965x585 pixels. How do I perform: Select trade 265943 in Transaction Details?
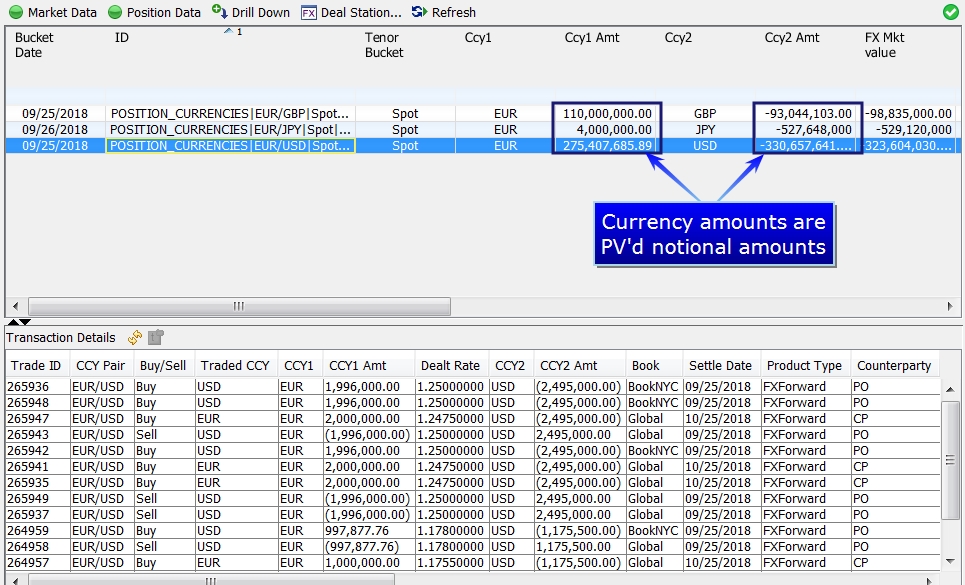(473, 434)
